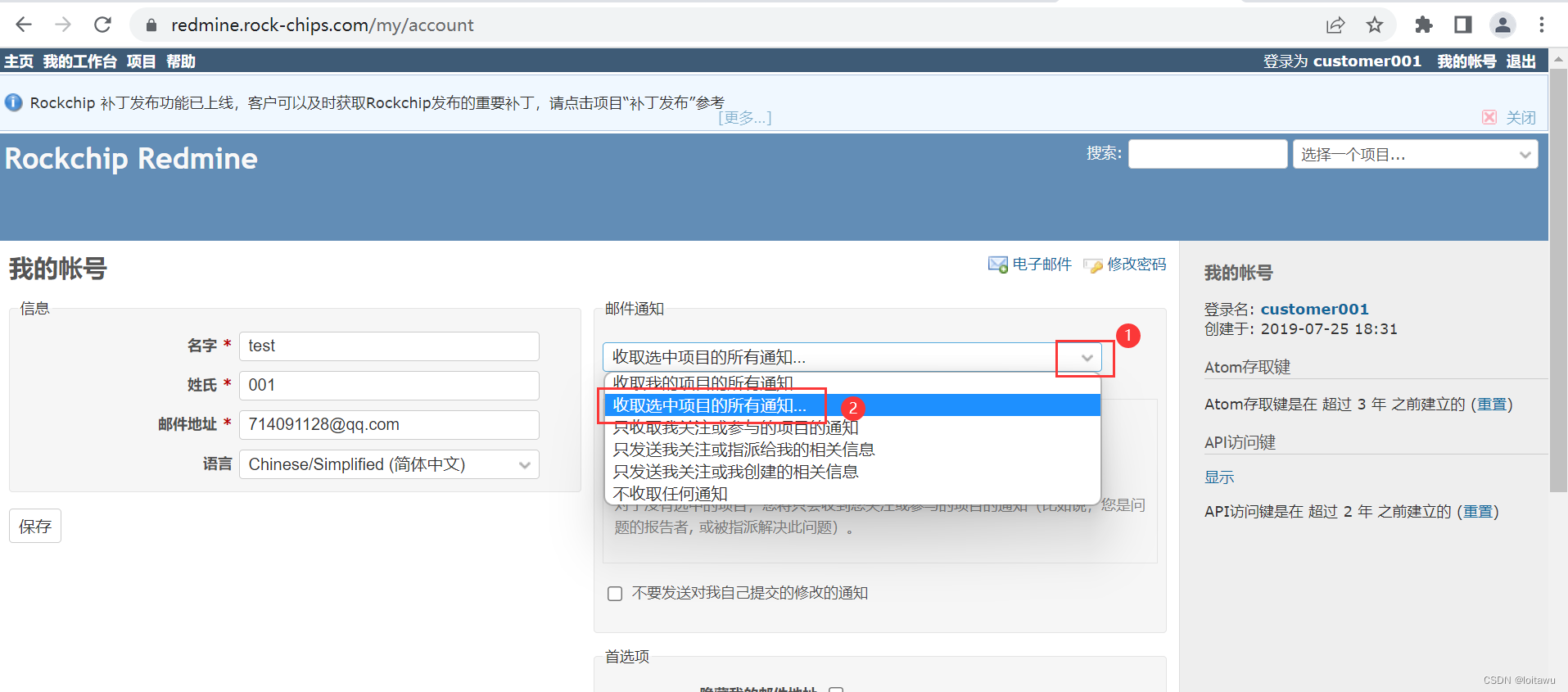Click the browser forward arrow
1568x692 pixels.
click(63, 25)
